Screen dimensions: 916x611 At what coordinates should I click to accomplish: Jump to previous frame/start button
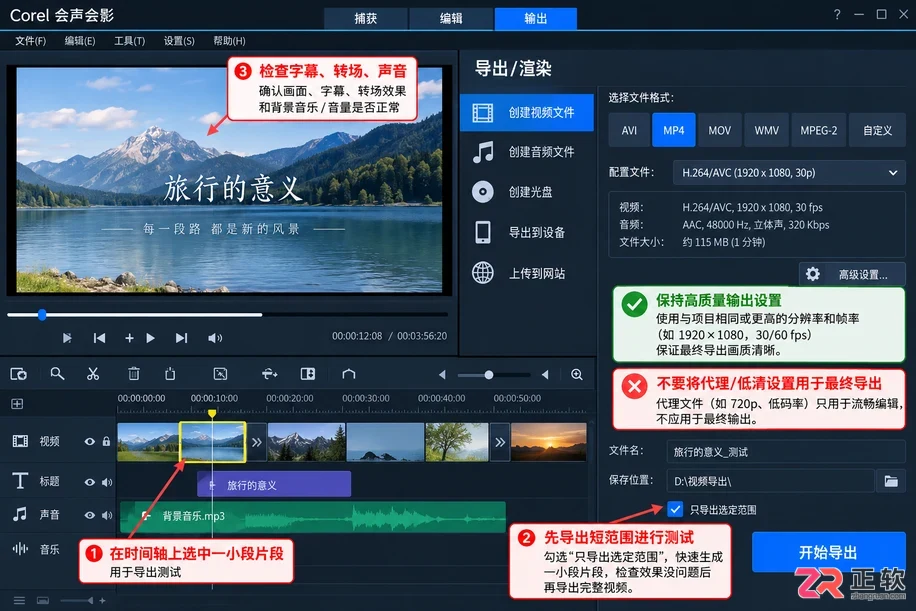[99, 338]
